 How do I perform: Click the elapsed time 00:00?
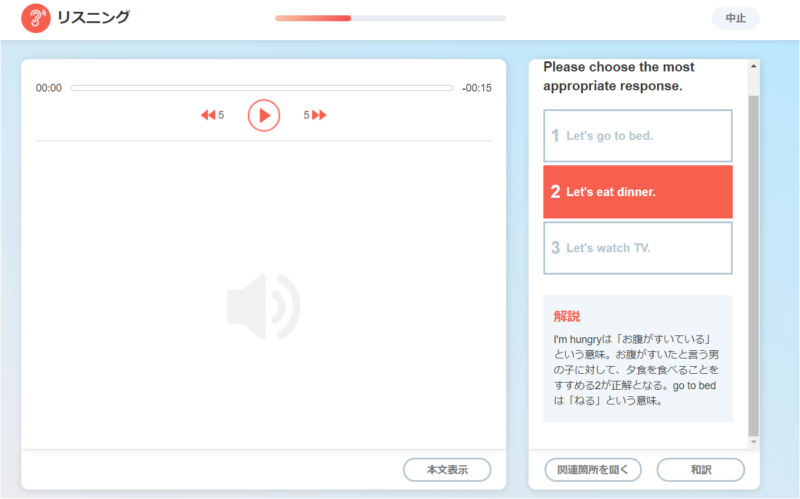coord(48,88)
